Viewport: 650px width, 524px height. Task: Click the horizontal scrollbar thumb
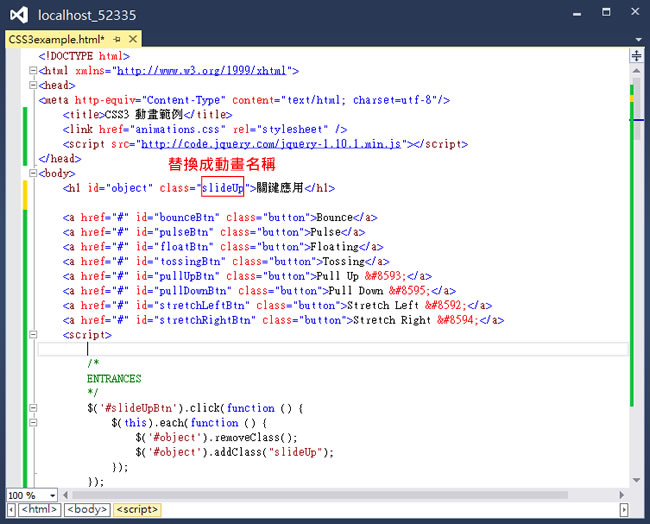pos(320,495)
